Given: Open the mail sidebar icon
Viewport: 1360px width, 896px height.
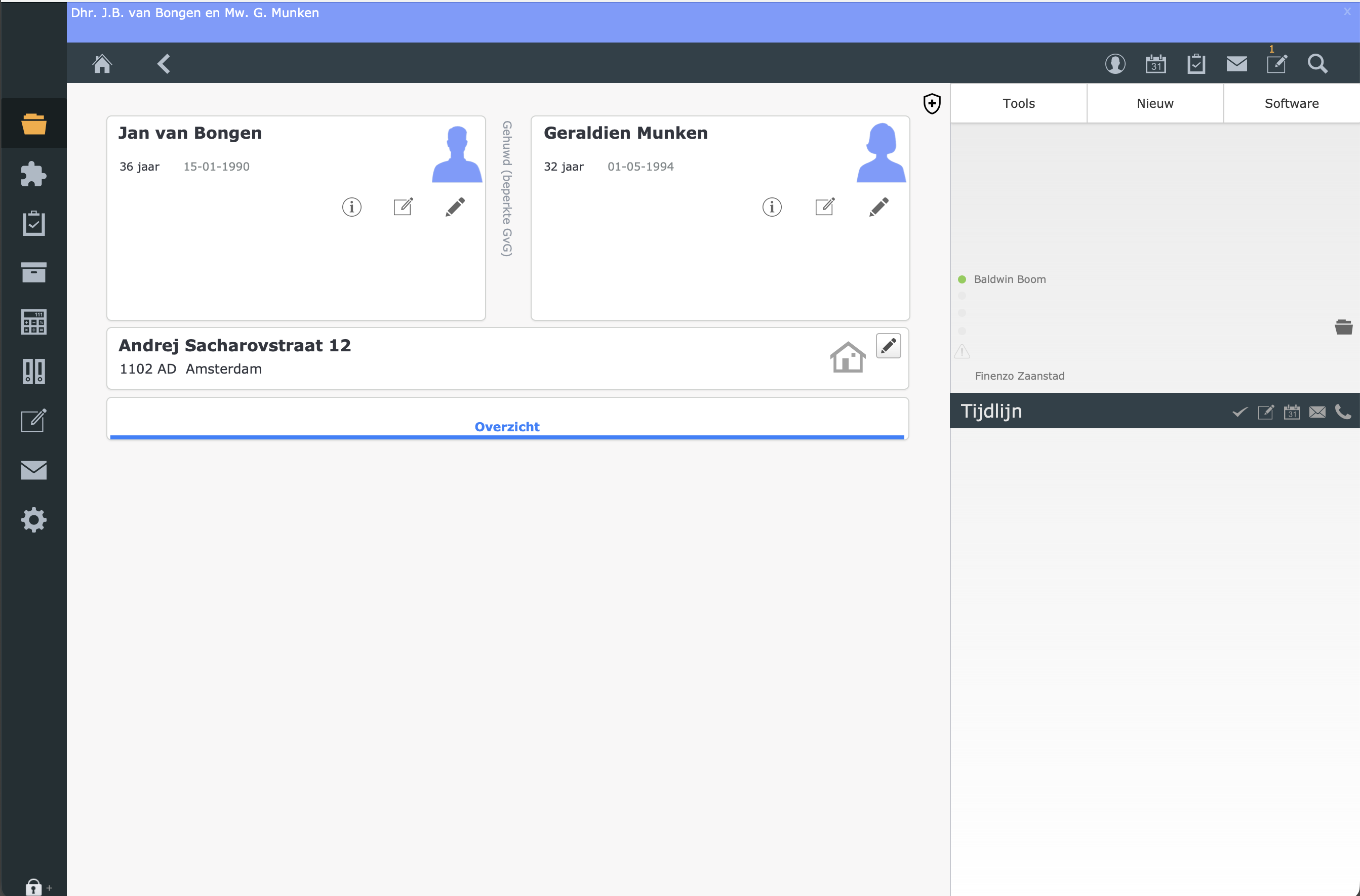Looking at the screenshot, I should click(x=34, y=470).
